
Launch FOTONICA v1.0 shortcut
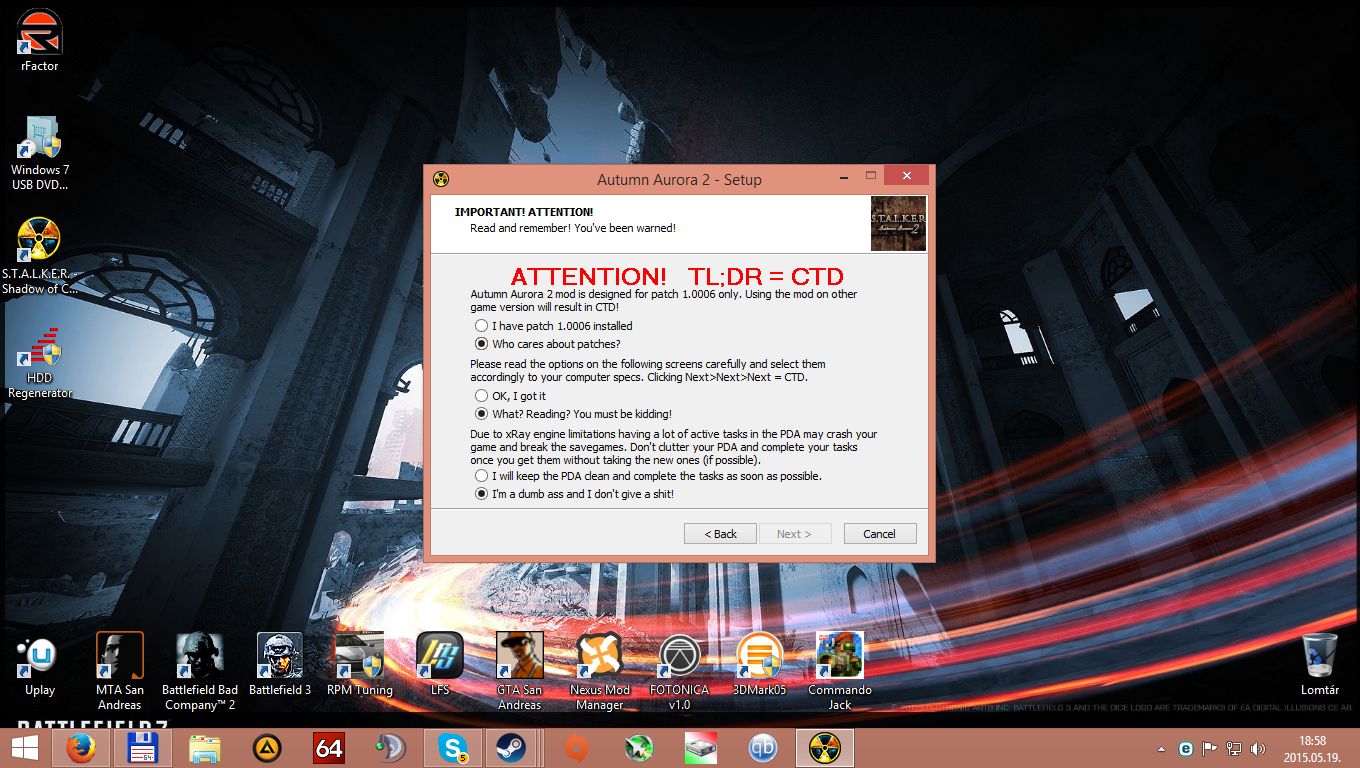pyautogui.click(x=680, y=671)
